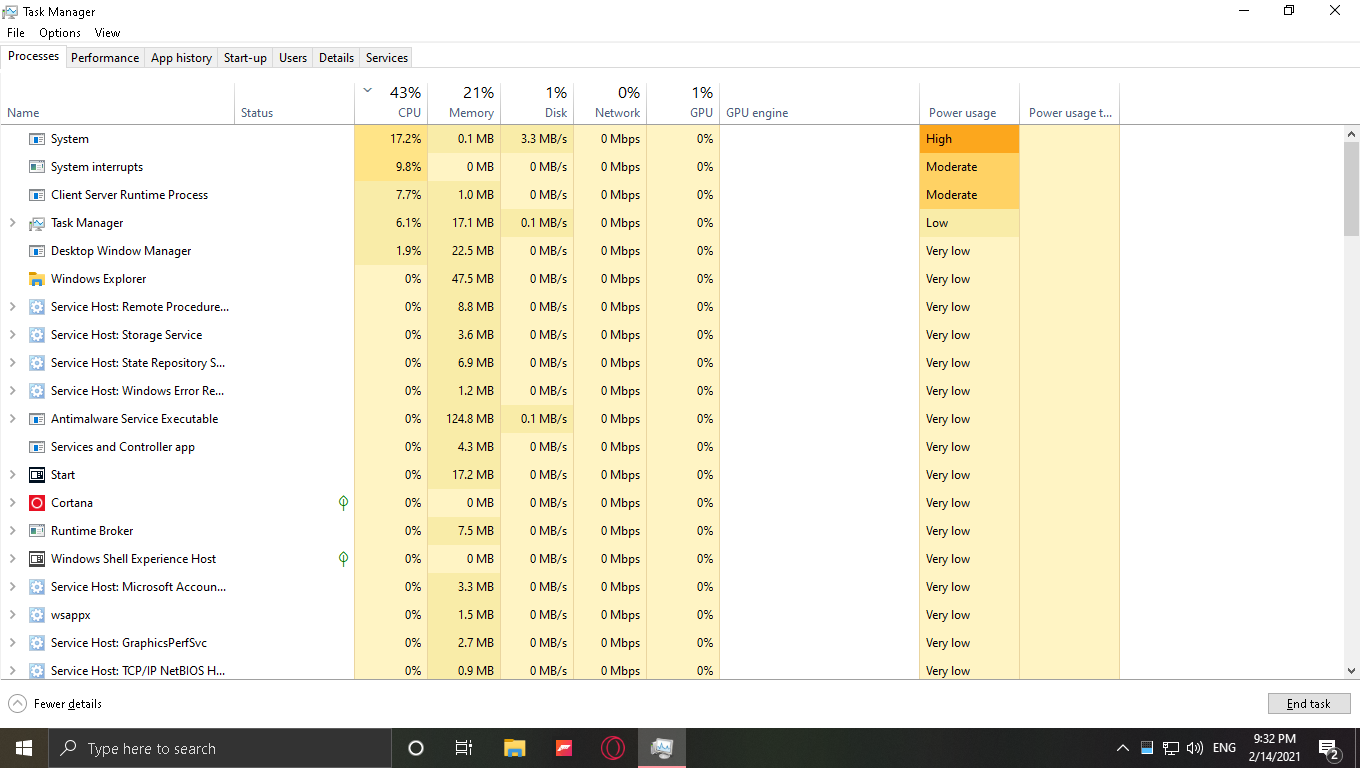
Task: Expand the Runtime Broker process group
Action: coord(12,531)
